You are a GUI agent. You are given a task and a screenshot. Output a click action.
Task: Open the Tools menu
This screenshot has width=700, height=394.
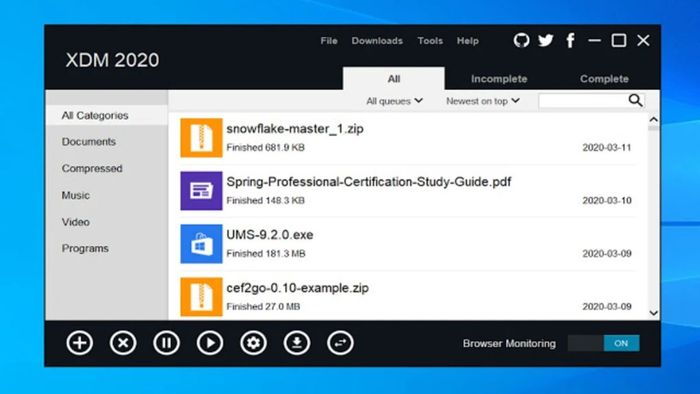pyautogui.click(x=430, y=41)
